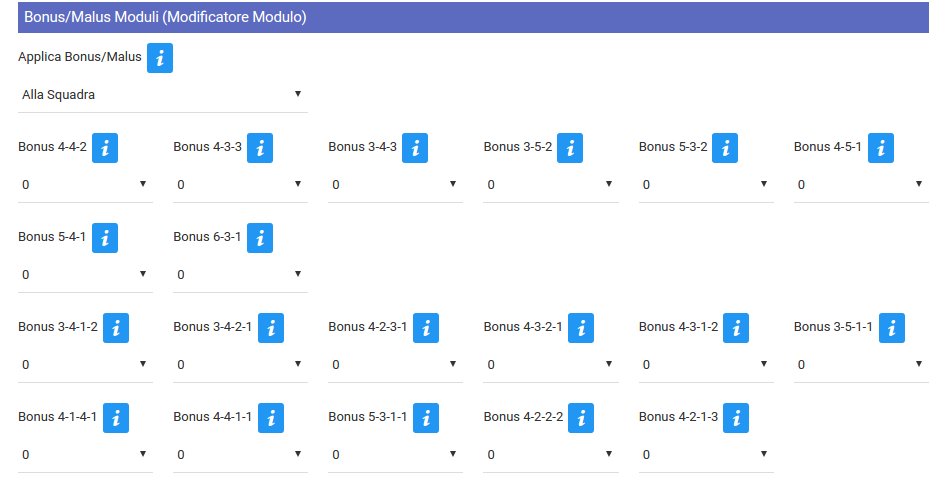Open the Alla Squadra dropdown
949x496 pixels.
[x=162, y=95]
